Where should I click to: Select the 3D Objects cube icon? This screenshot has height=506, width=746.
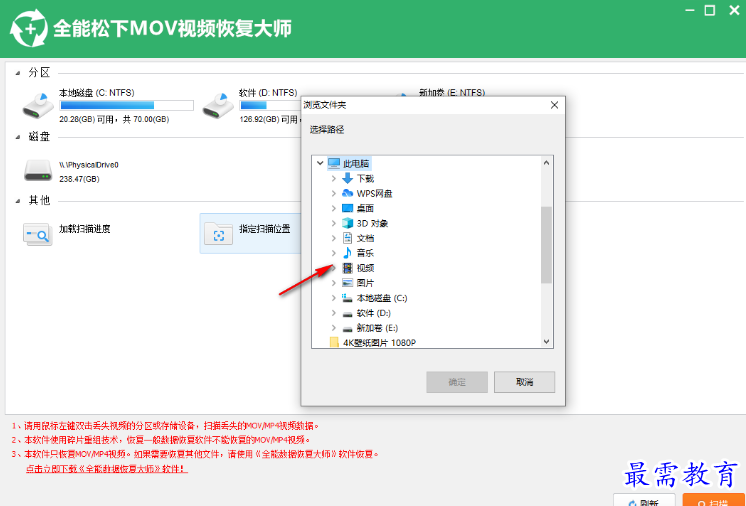point(347,223)
